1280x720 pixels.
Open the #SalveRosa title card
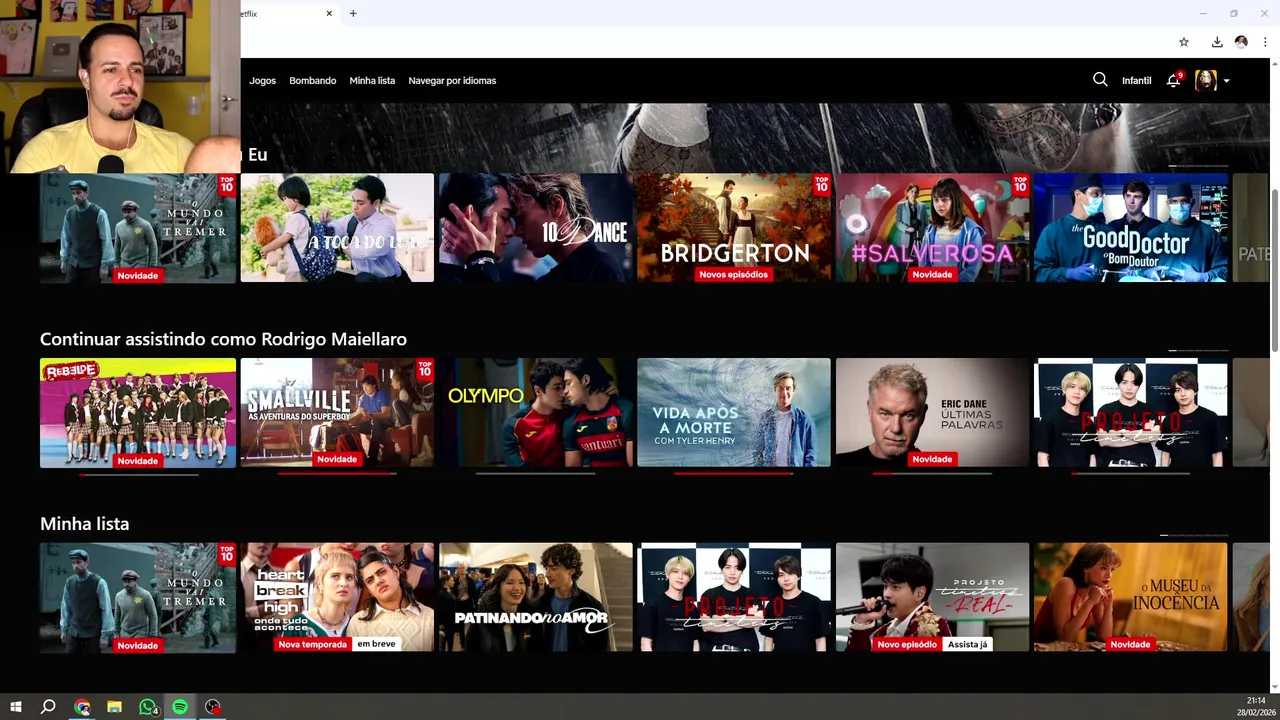(x=932, y=228)
